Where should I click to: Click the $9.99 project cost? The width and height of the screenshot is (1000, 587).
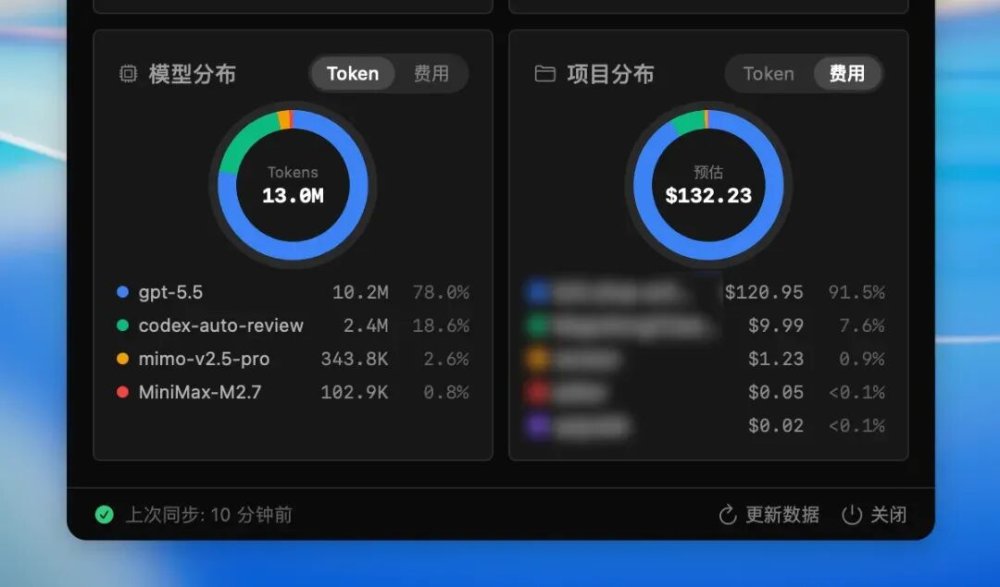776,325
